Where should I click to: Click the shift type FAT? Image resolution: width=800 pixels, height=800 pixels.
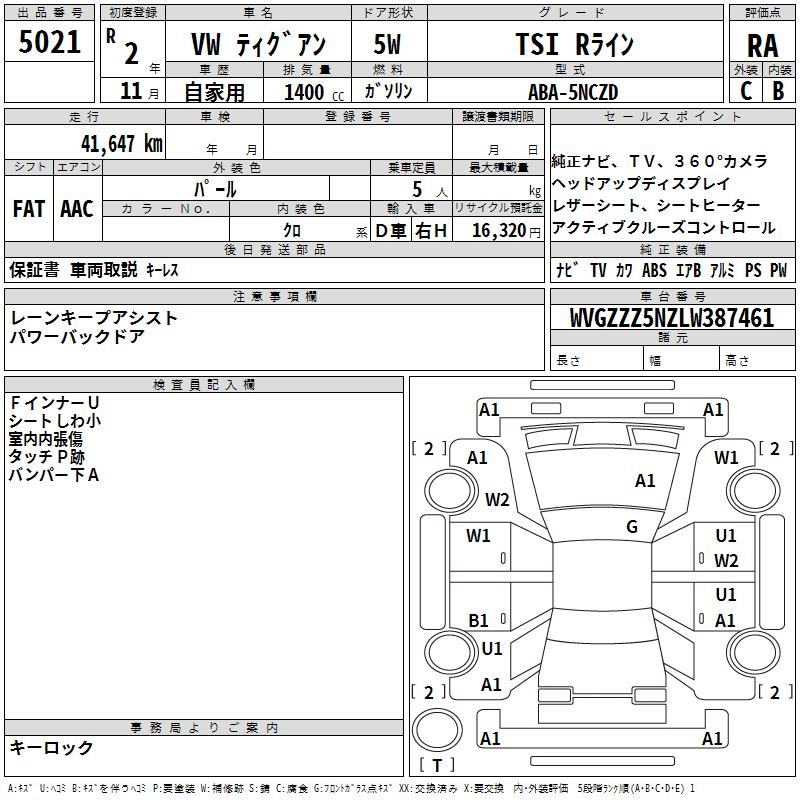[29, 209]
